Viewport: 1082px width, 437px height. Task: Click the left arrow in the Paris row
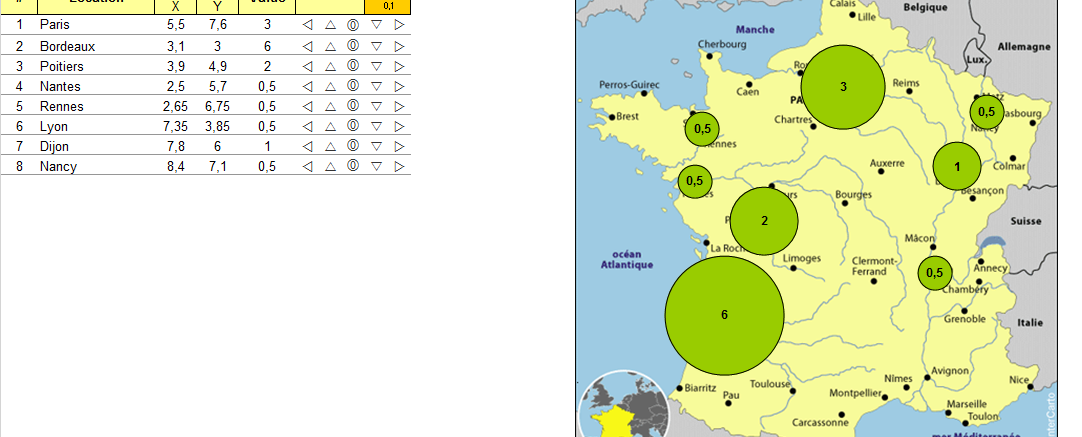(x=307, y=24)
